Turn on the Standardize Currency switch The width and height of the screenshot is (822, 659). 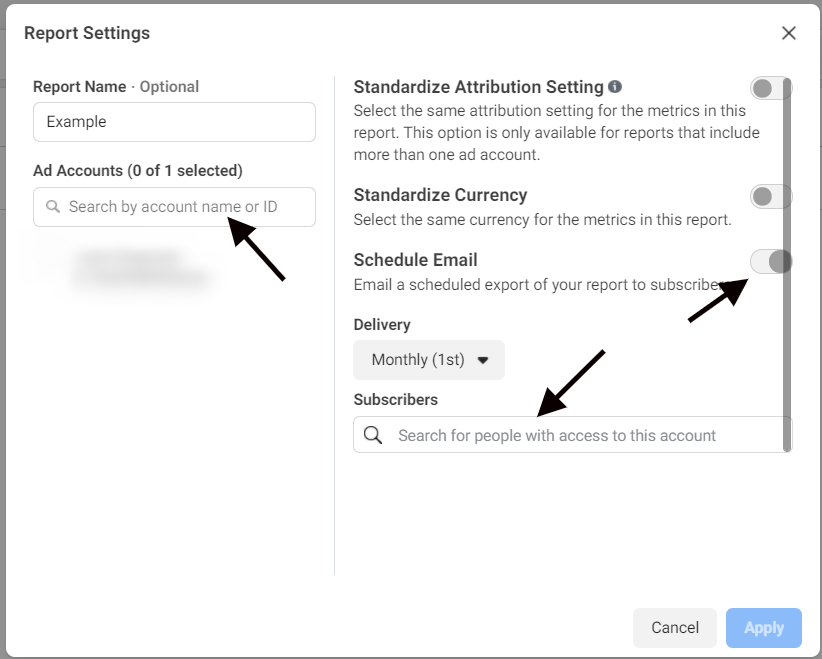click(x=770, y=196)
